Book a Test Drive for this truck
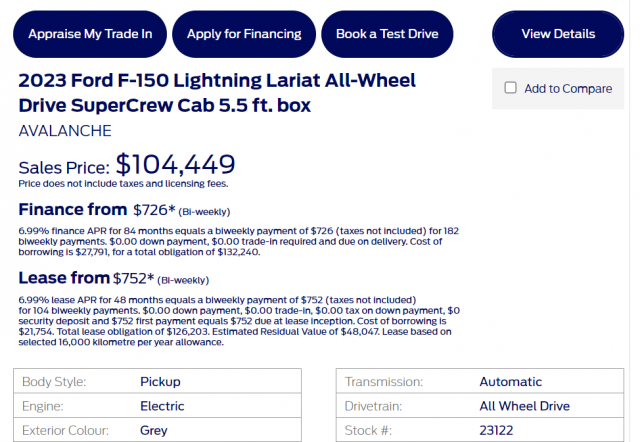 387,34
